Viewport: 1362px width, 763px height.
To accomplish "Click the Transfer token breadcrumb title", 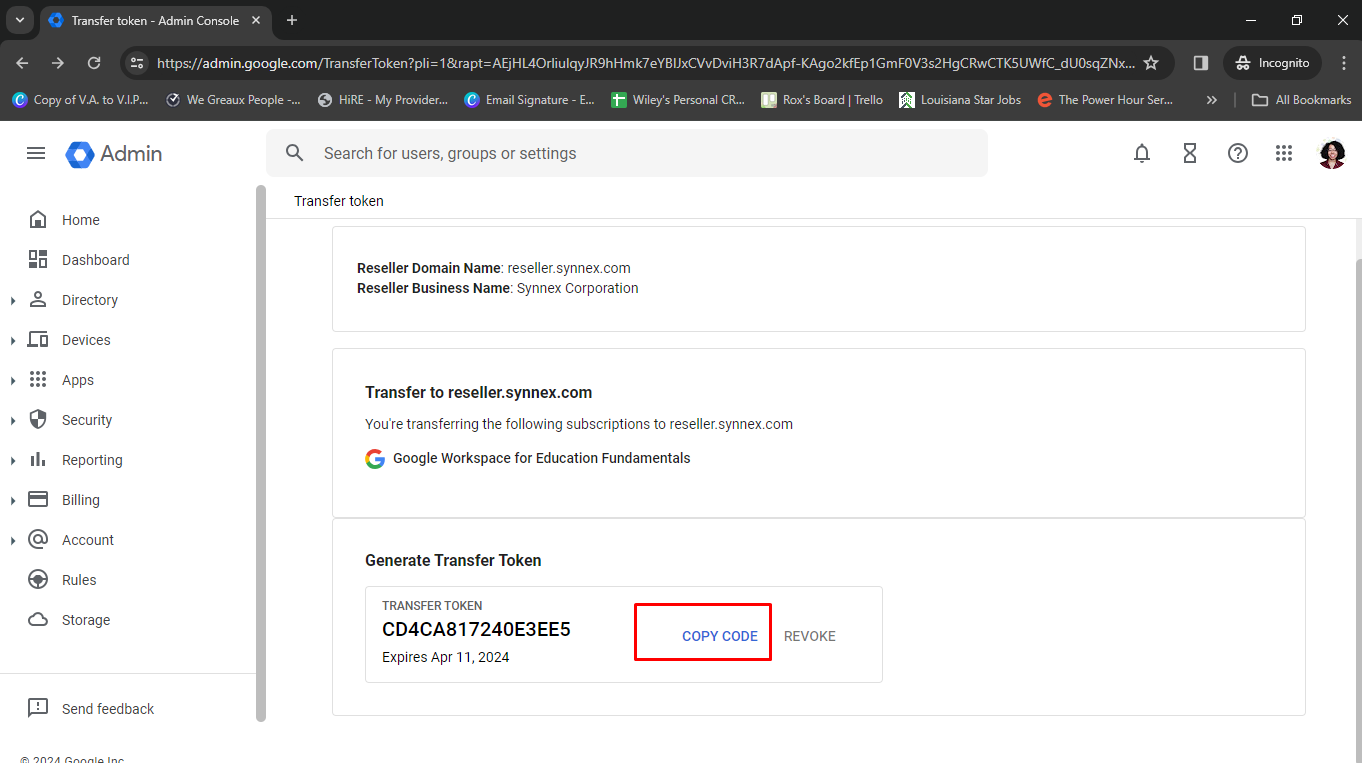I will (339, 201).
